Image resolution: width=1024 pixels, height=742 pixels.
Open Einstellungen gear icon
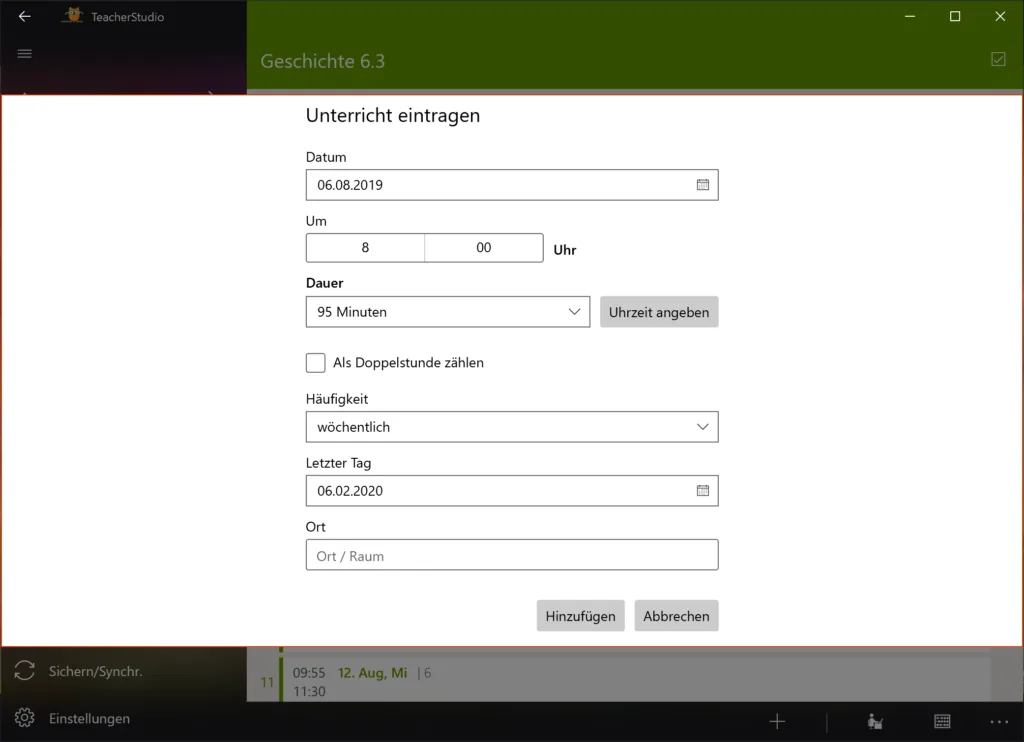click(x=25, y=718)
